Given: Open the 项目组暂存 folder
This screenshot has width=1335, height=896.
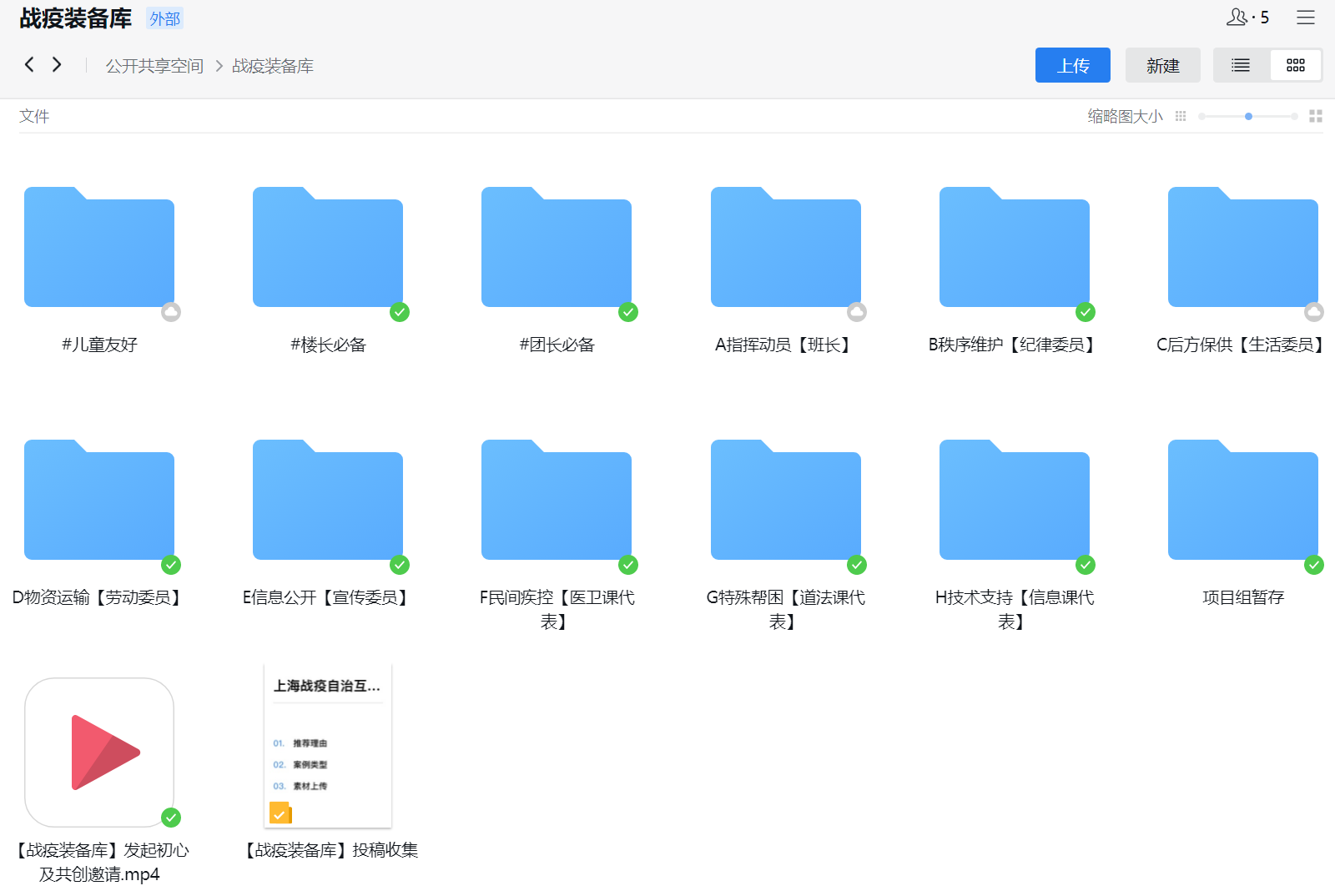Looking at the screenshot, I should click(1243, 500).
